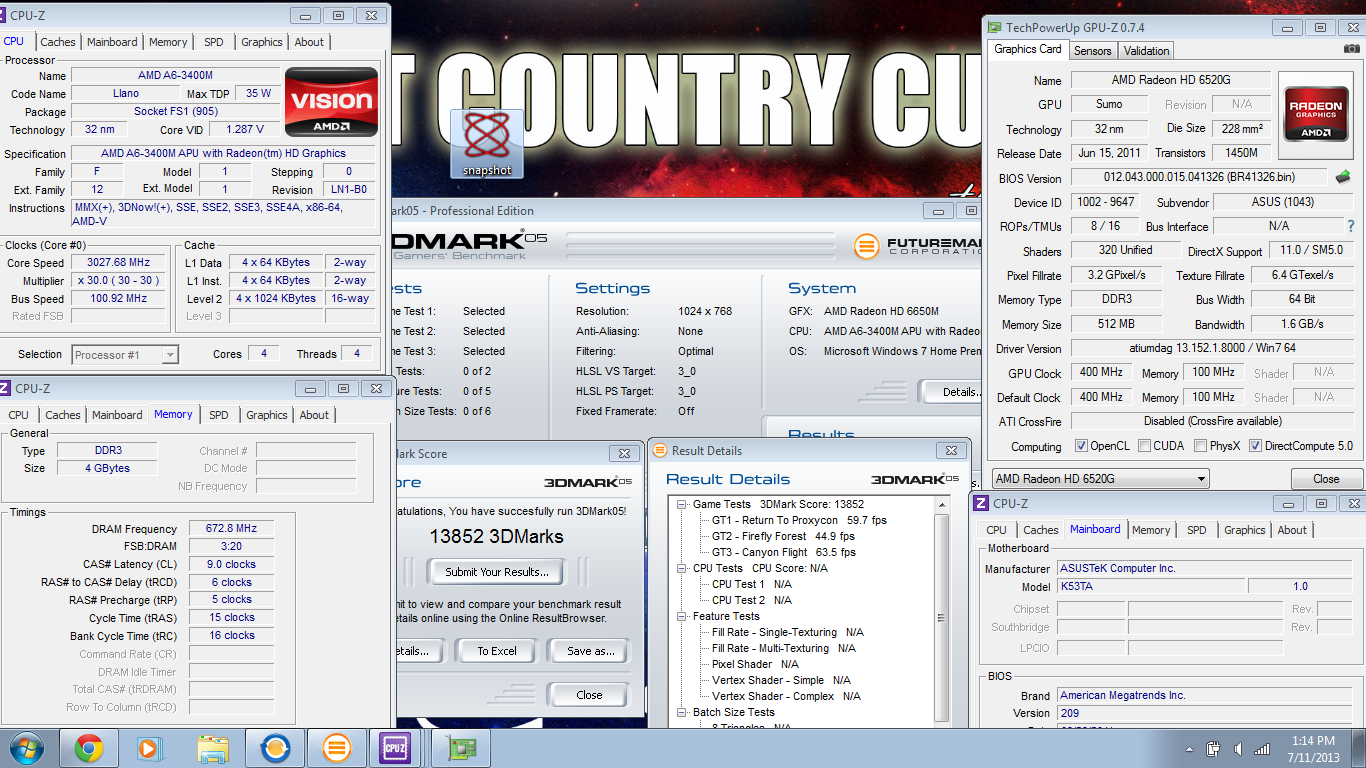Toggle the DirectCompute 5.0 checkbox
The image size is (1366, 768).
pos(1255,446)
